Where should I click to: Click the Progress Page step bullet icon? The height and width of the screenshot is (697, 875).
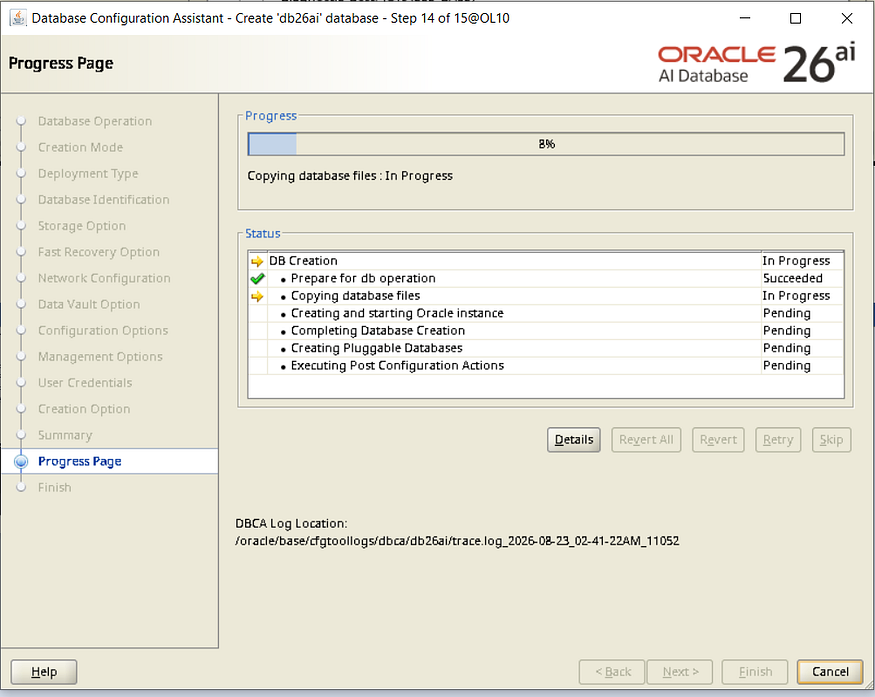coord(21,462)
